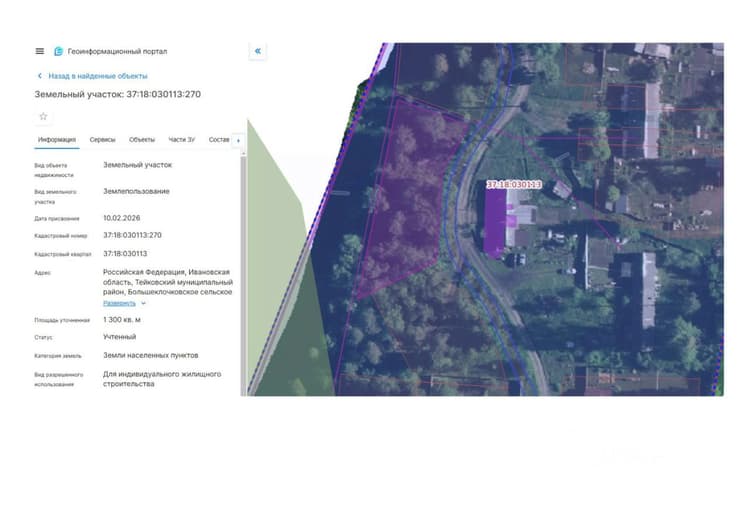Click the info panel vertical scrollbar
Image resolution: width=750 pixels, height=530 pixels.
[x=243, y=273]
